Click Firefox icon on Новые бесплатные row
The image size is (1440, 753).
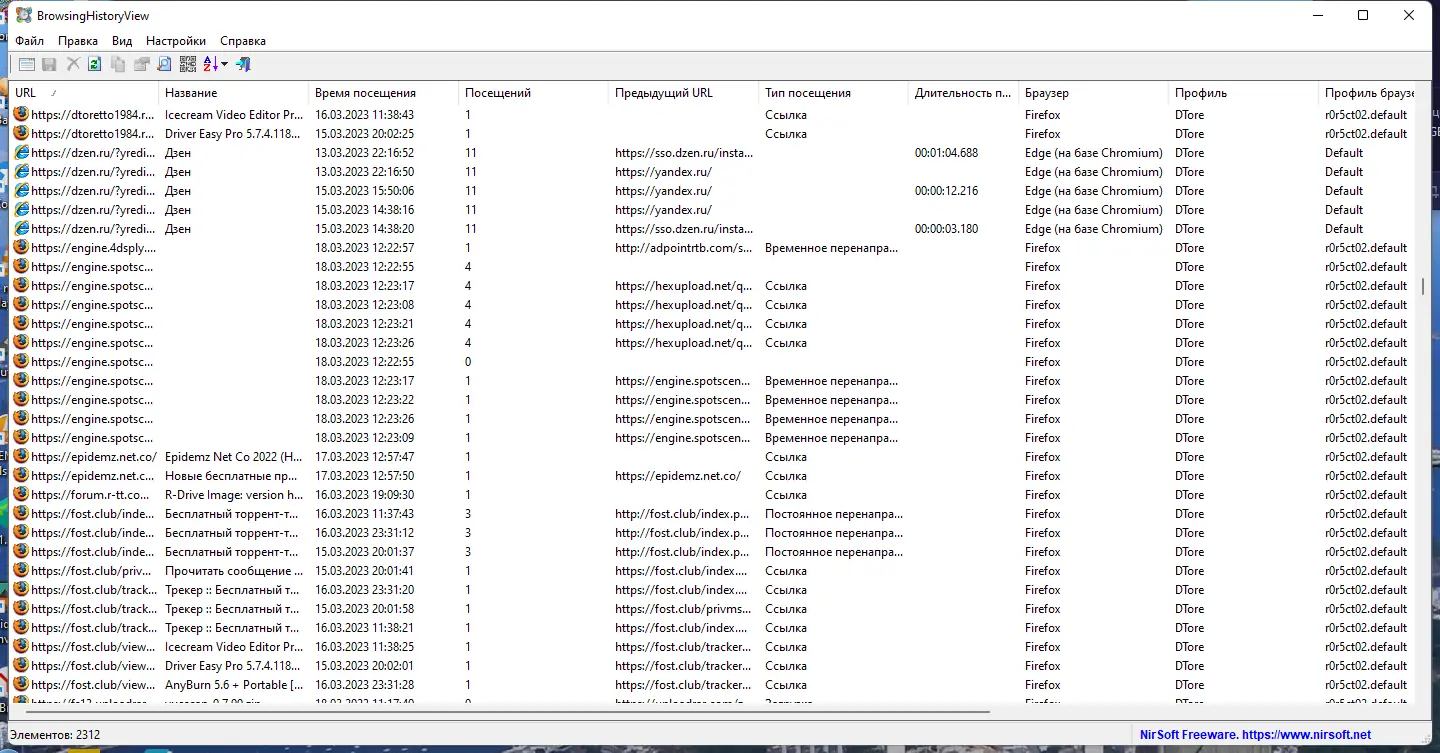[x=21, y=476]
